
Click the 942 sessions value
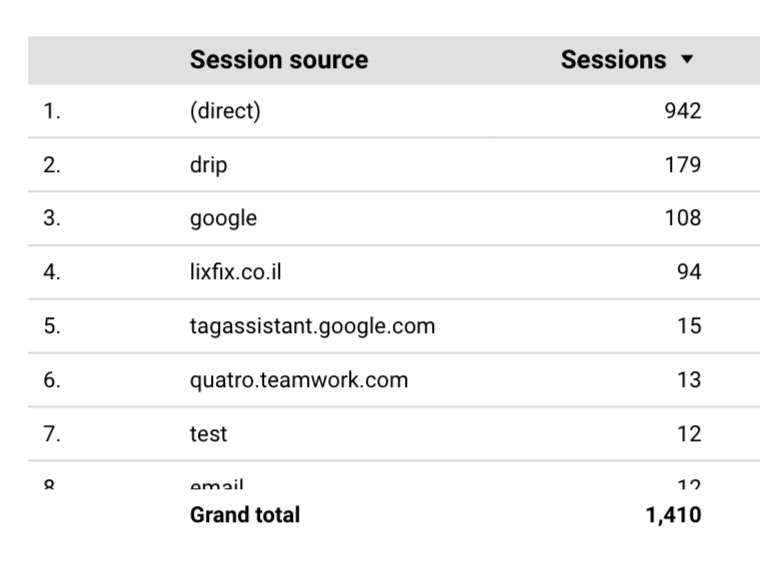[x=683, y=111]
